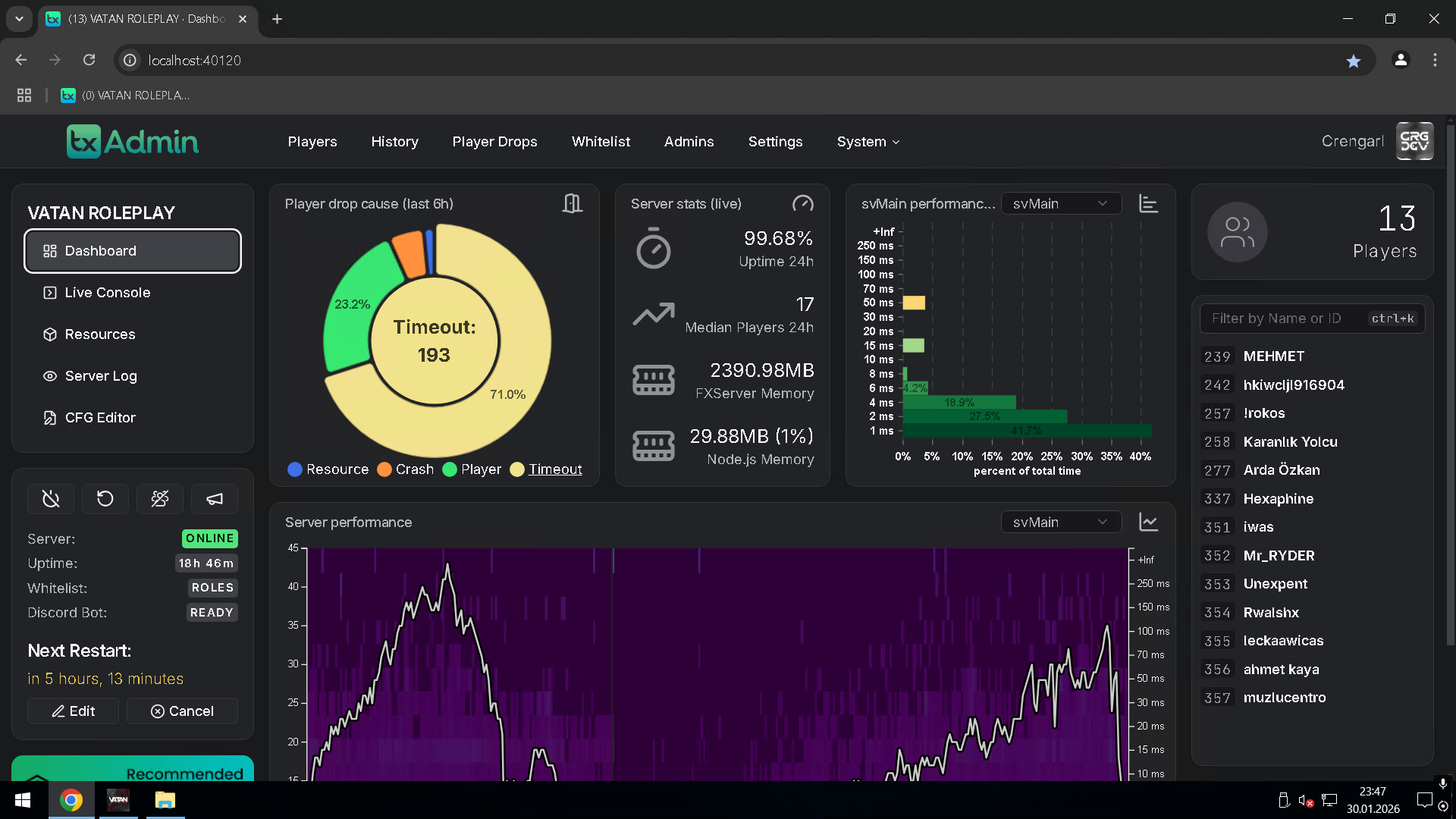Image resolution: width=1456 pixels, height=819 pixels.
Task: Open the Admins page
Action: click(x=689, y=142)
